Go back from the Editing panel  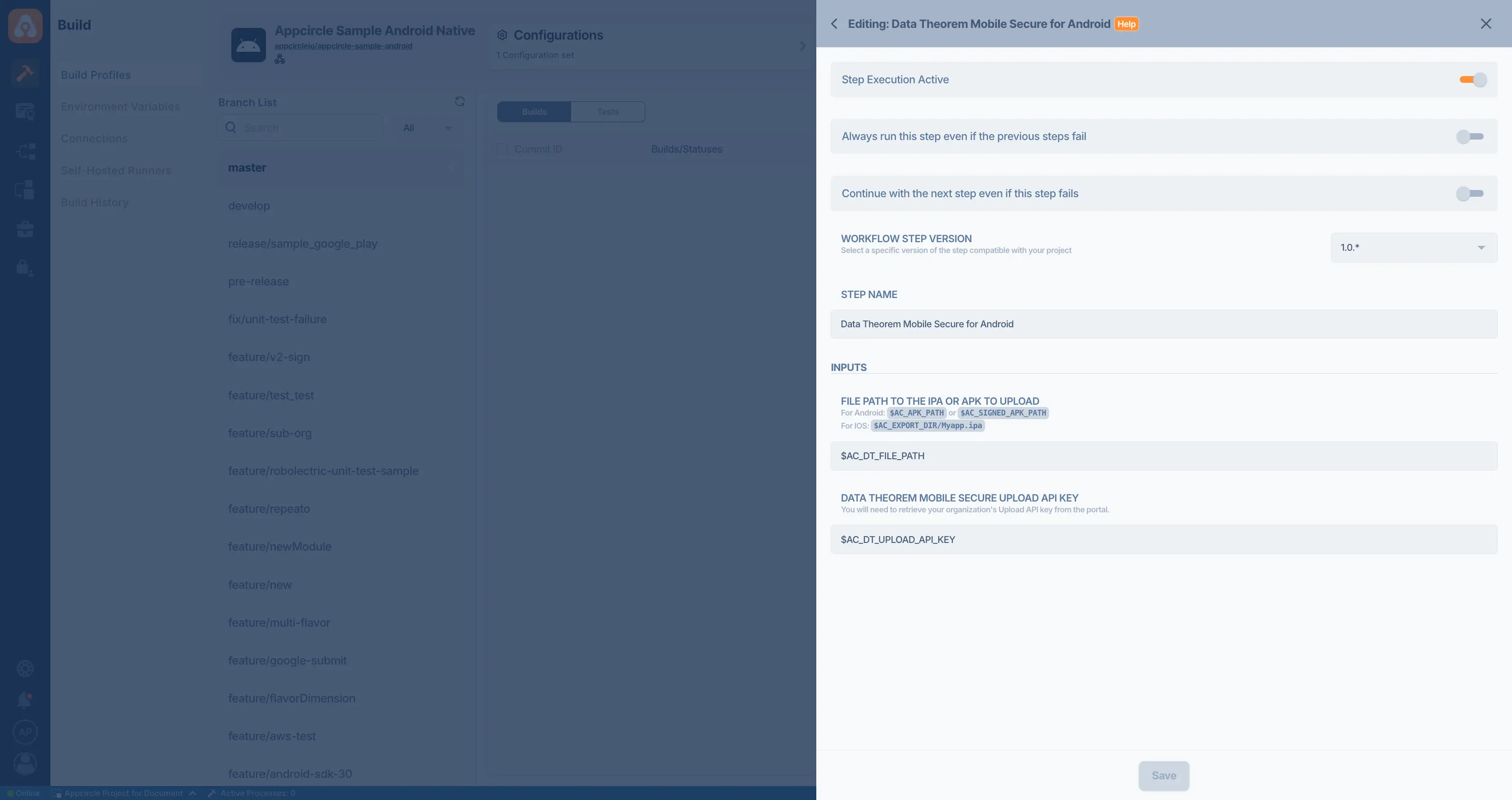click(x=834, y=23)
